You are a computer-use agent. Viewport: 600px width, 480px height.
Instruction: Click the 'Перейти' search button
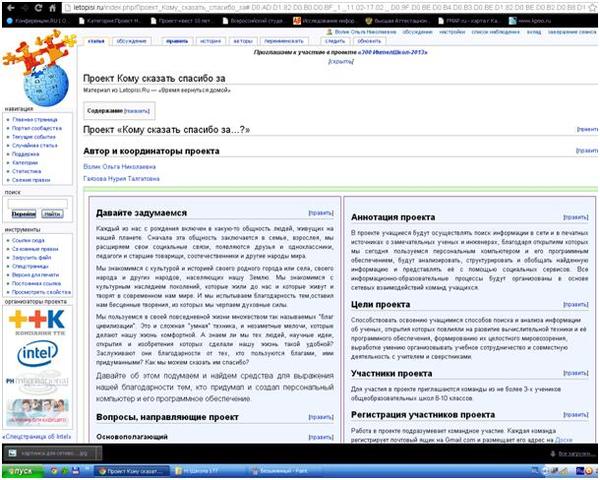[x=24, y=214]
